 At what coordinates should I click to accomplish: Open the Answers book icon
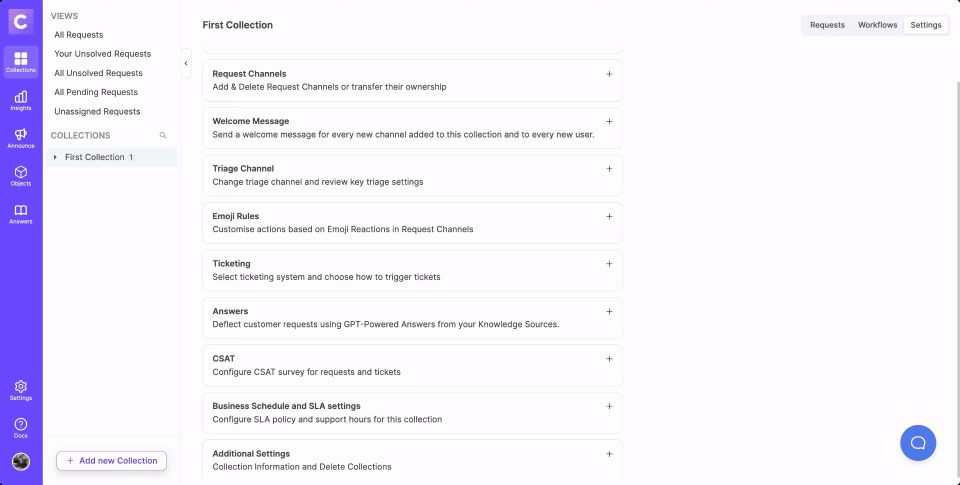[21, 214]
